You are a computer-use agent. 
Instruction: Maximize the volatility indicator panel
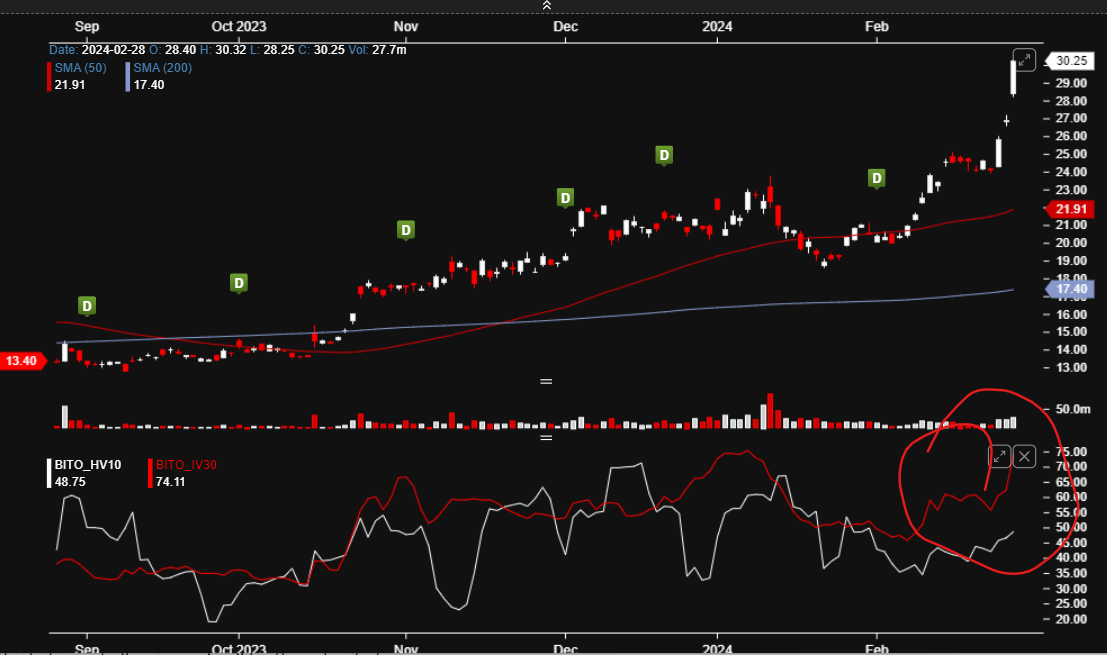(999, 457)
